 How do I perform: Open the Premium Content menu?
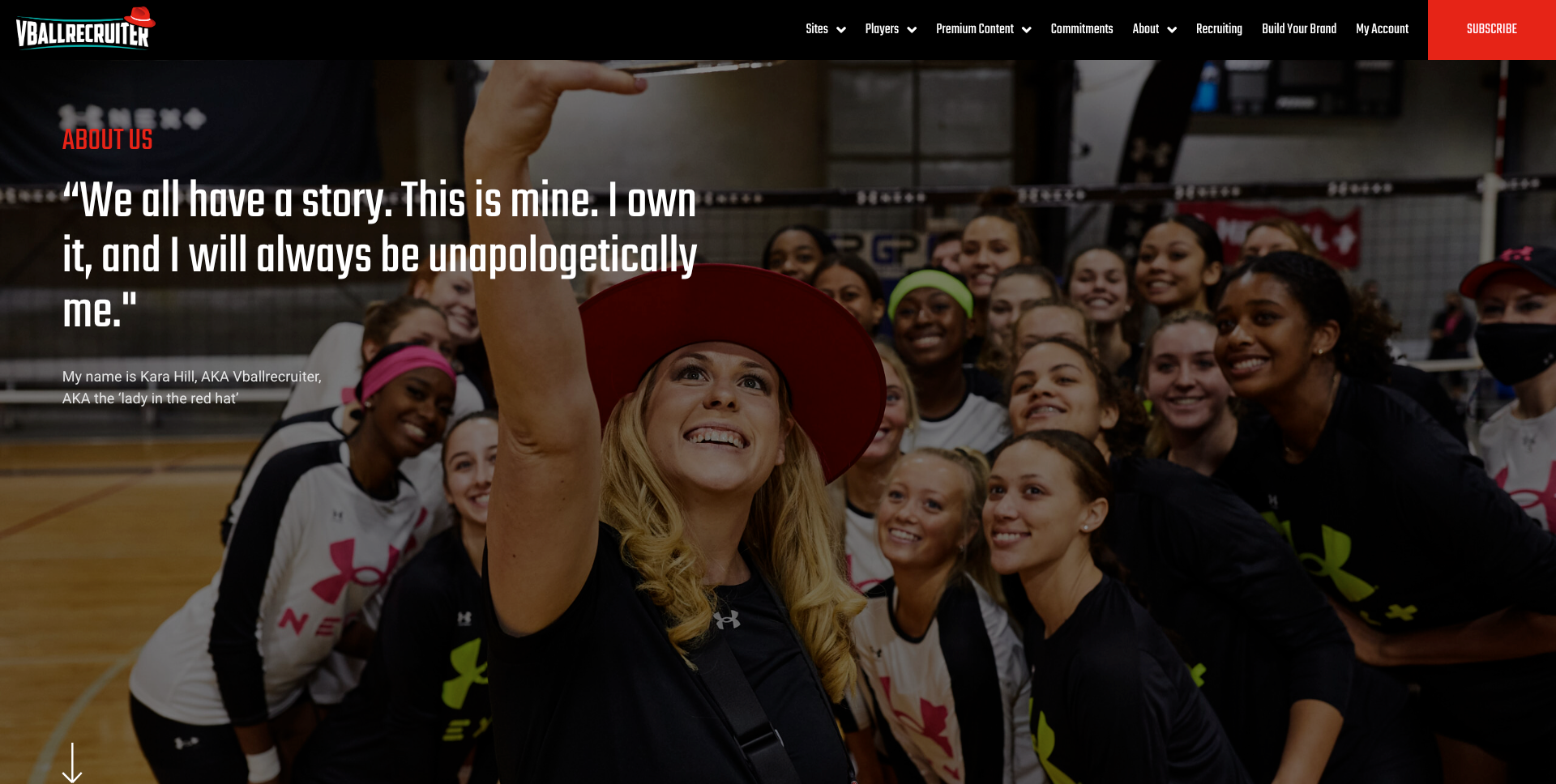tap(975, 29)
